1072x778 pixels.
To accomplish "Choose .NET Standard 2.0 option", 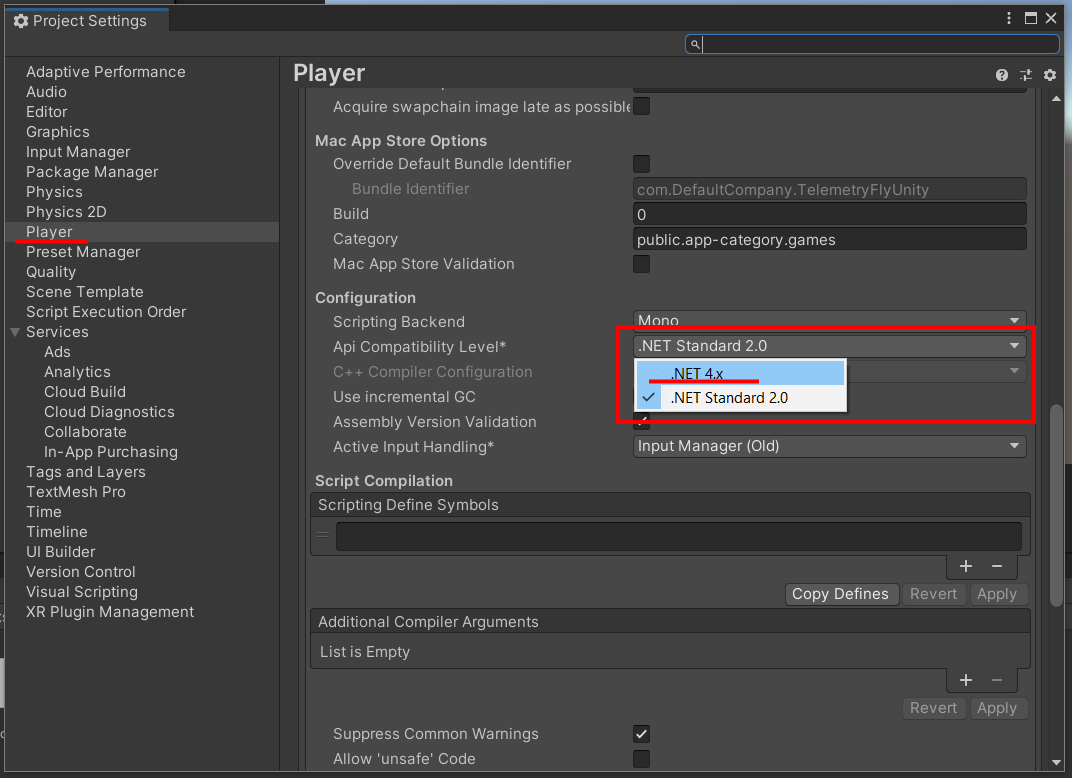I will click(x=740, y=398).
